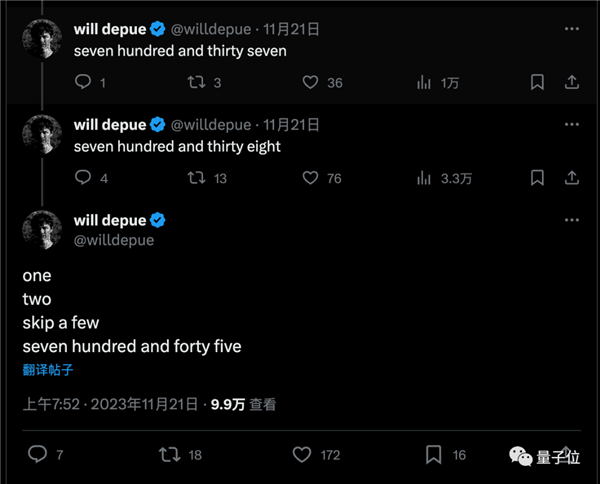Share the "seven hundred and thirty eight" tweet
Image resolution: width=600 pixels, height=484 pixels.
(572, 178)
